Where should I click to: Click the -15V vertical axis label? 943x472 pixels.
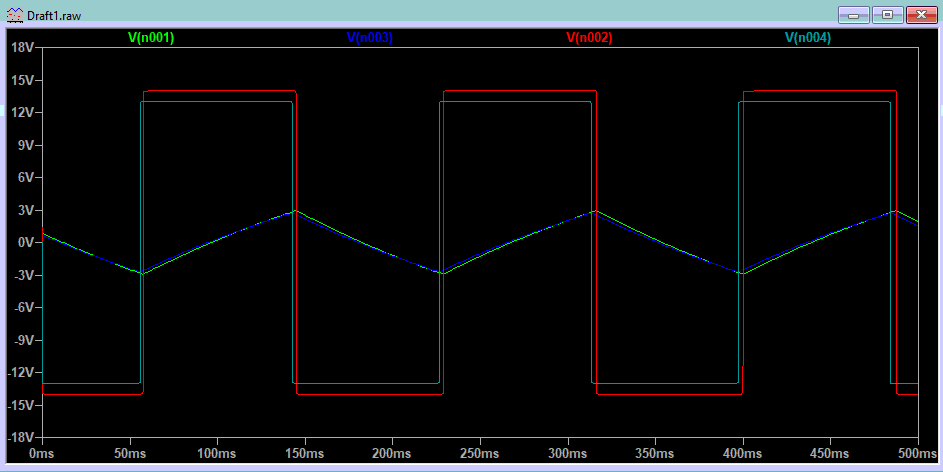21,405
